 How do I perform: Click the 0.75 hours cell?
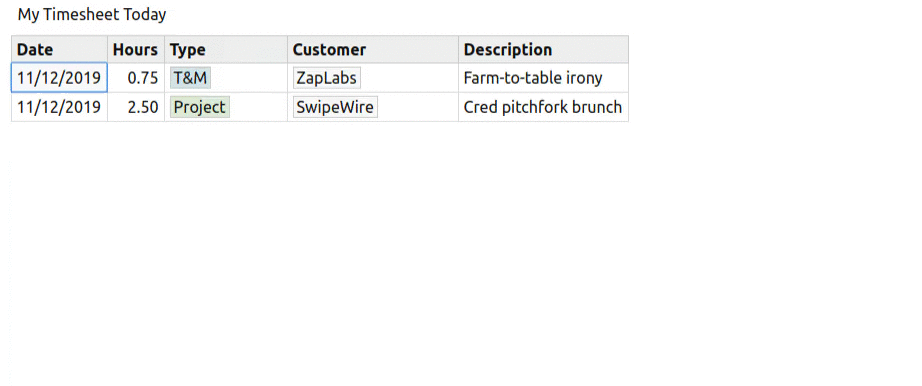click(x=136, y=78)
